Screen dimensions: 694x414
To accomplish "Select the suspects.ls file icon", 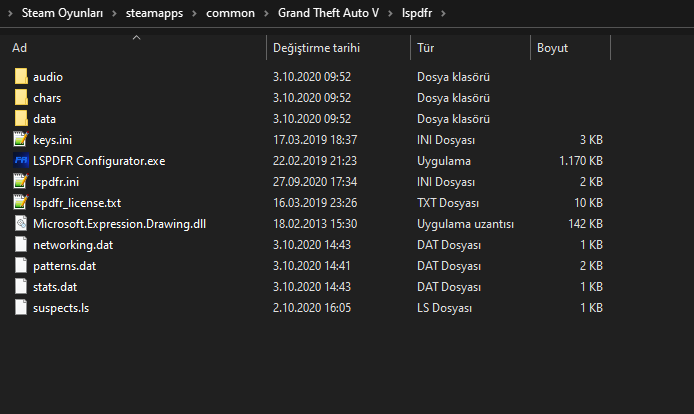I will pyautogui.click(x=21, y=308).
